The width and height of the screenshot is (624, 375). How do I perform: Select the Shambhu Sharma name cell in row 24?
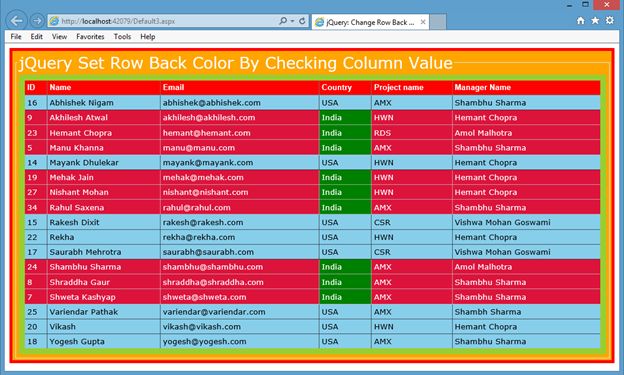point(103,267)
